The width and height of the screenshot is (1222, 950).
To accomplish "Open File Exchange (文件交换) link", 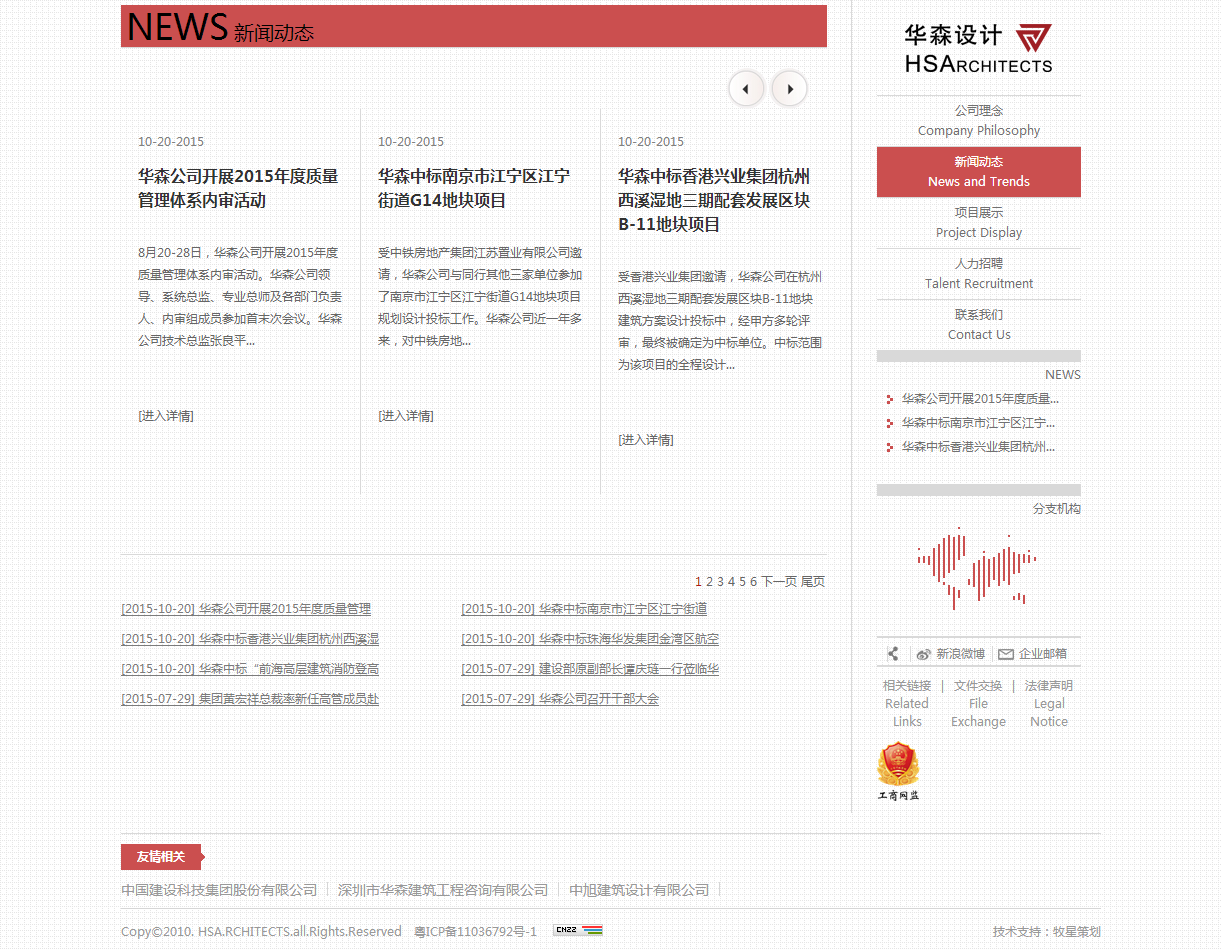I will (978, 704).
